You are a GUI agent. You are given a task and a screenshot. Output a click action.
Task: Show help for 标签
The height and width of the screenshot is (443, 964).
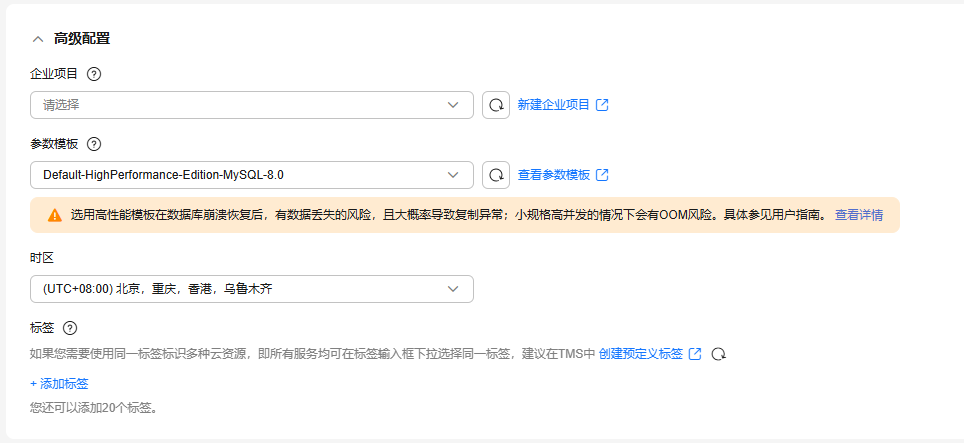point(70,328)
